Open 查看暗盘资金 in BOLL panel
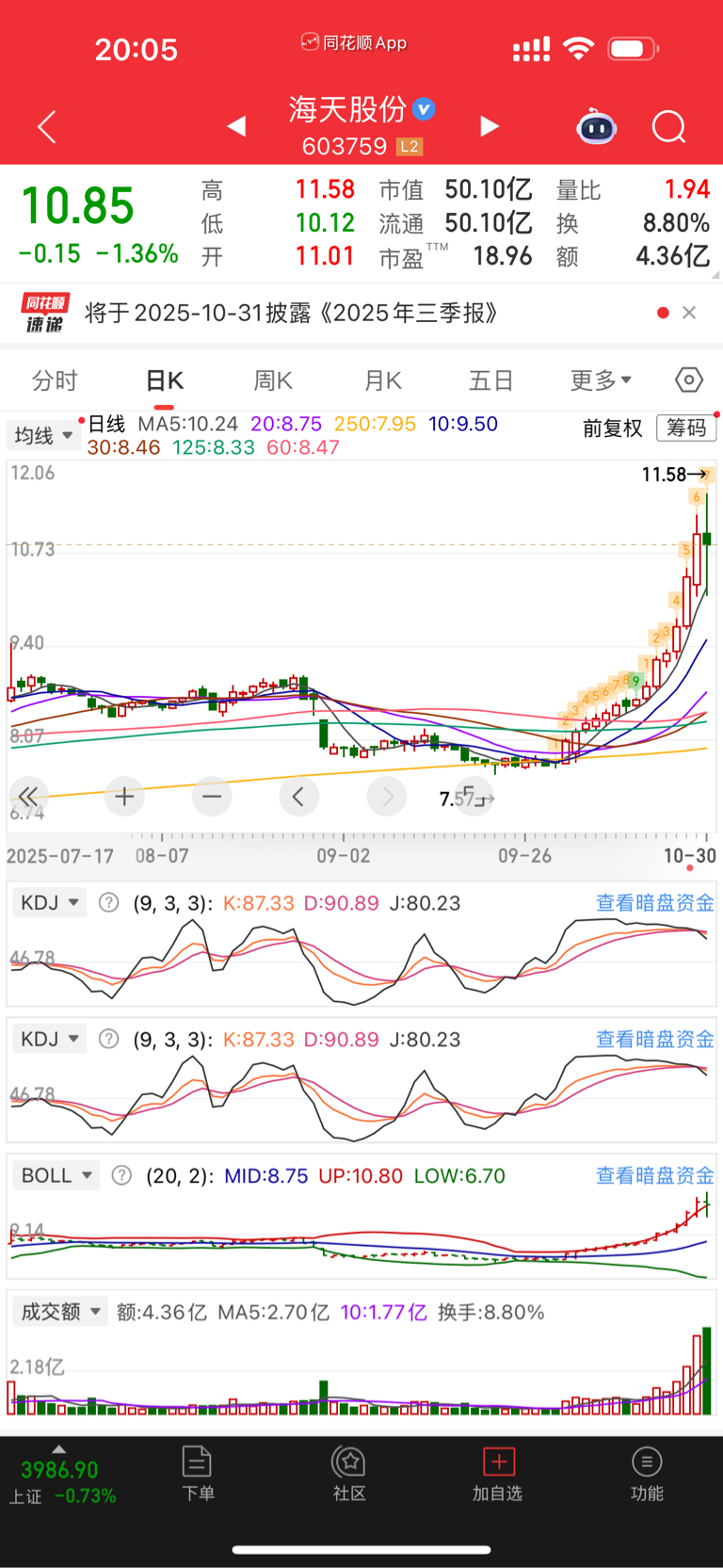Screen dimensions: 723x1568 point(655,1175)
